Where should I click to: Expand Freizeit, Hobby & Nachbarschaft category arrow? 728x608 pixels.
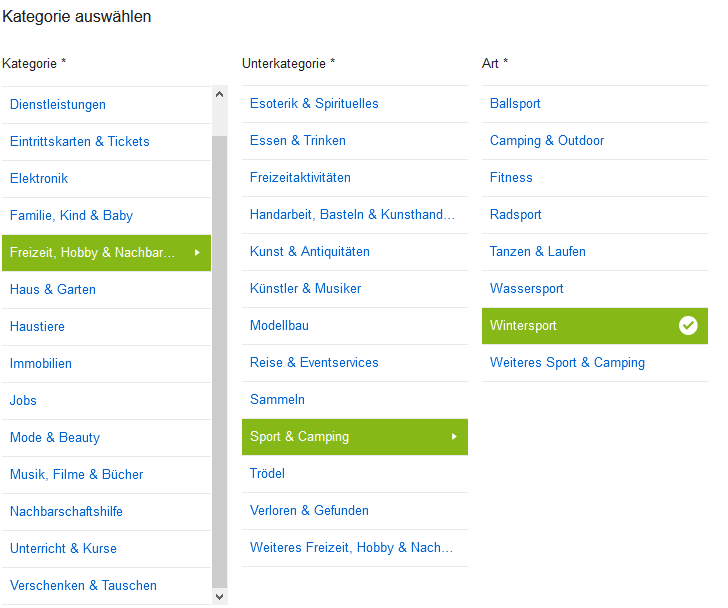[x=197, y=253]
